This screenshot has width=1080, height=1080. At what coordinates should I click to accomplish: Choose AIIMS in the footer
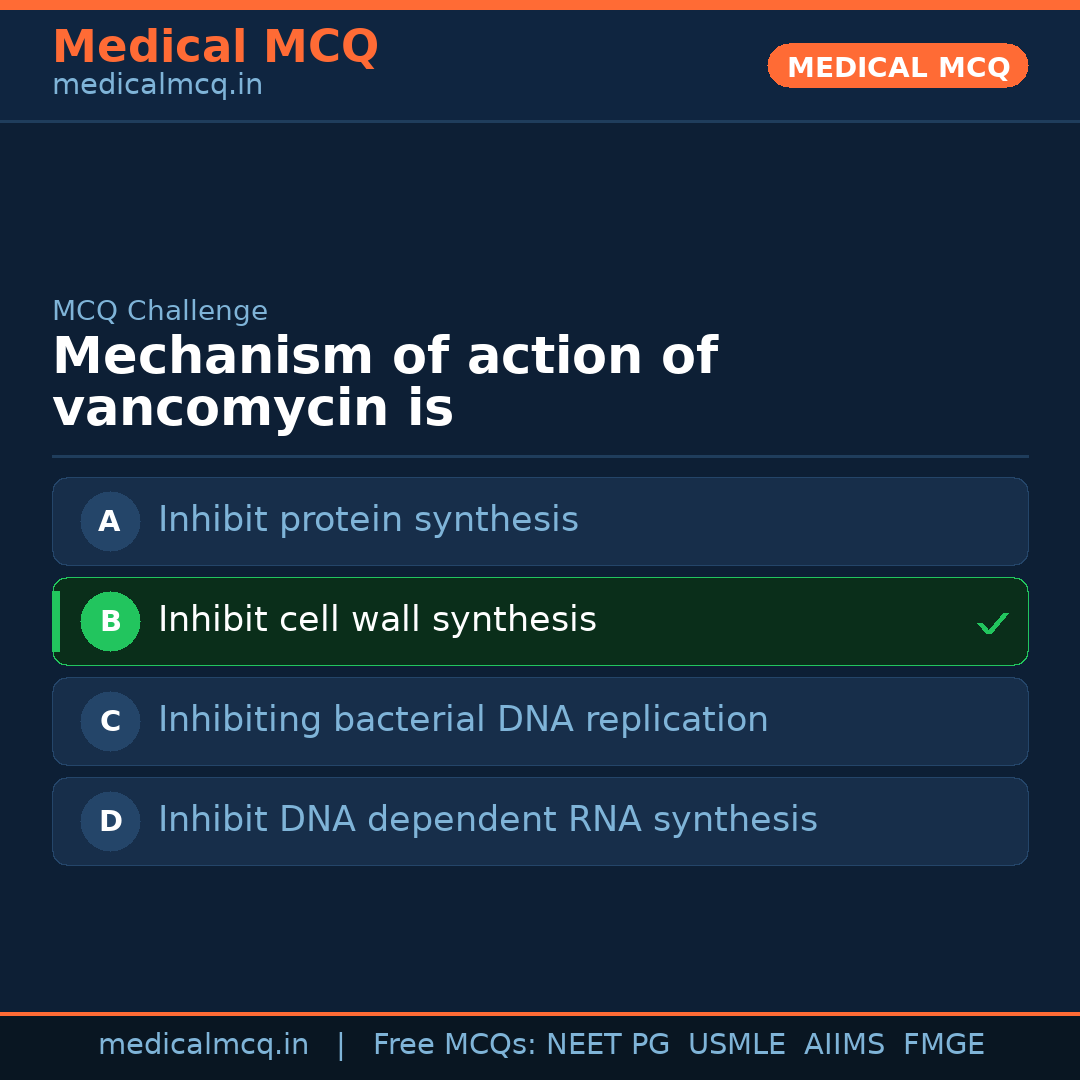pos(844,1045)
